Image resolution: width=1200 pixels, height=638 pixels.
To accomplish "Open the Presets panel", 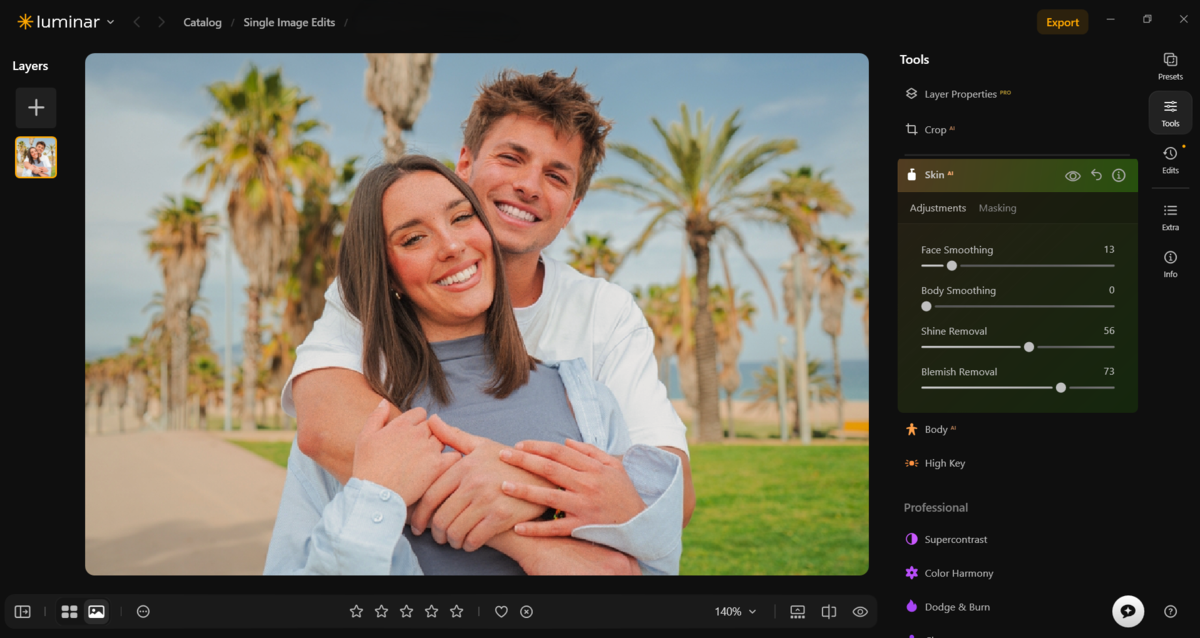I will 1170,66.
